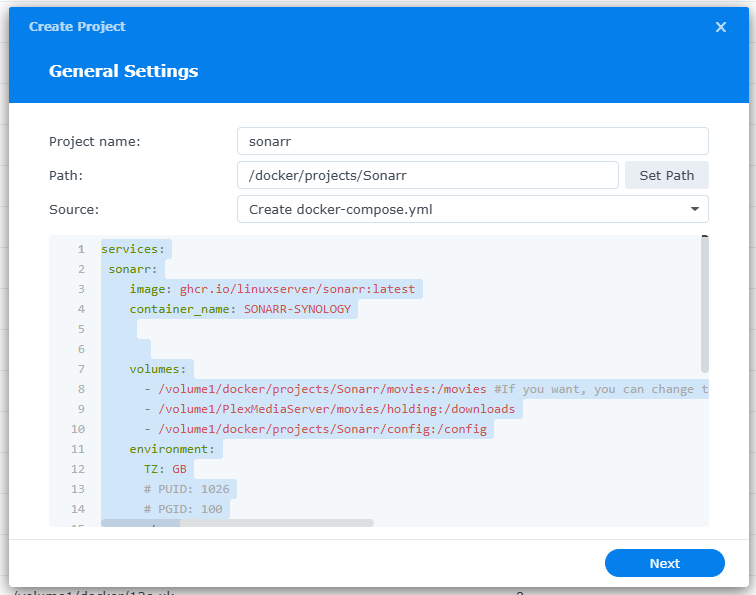Click the code editor vertical scrollbar
The image size is (756, 595).
point(704,305)
